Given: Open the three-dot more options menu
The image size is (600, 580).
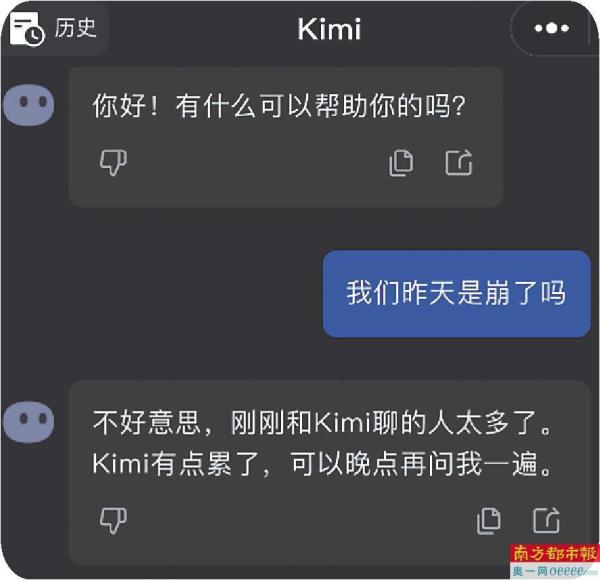Looking at the screenshot, I should [x=551, y=28].
